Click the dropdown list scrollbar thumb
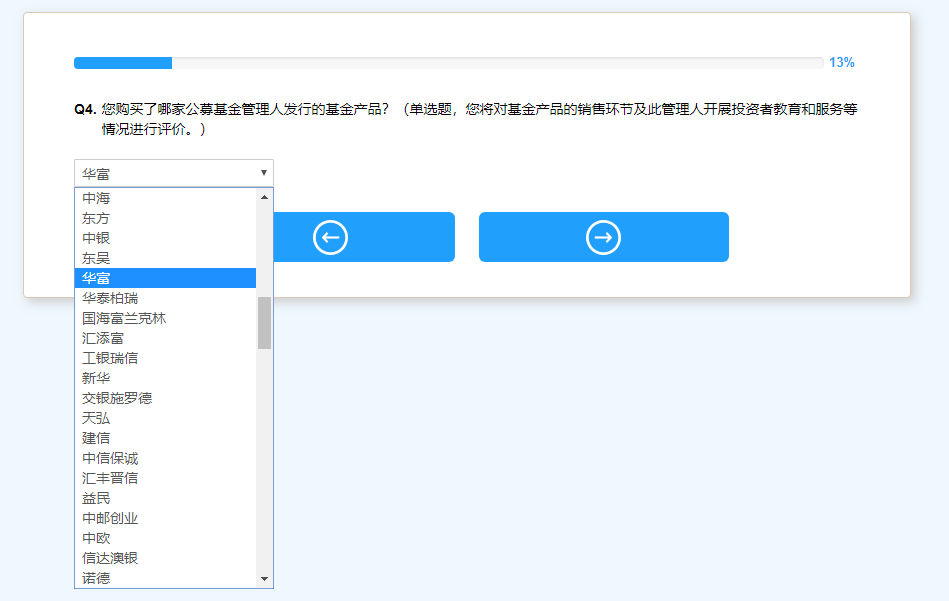This screenshot has width=949, height=601. coord(264,323)
